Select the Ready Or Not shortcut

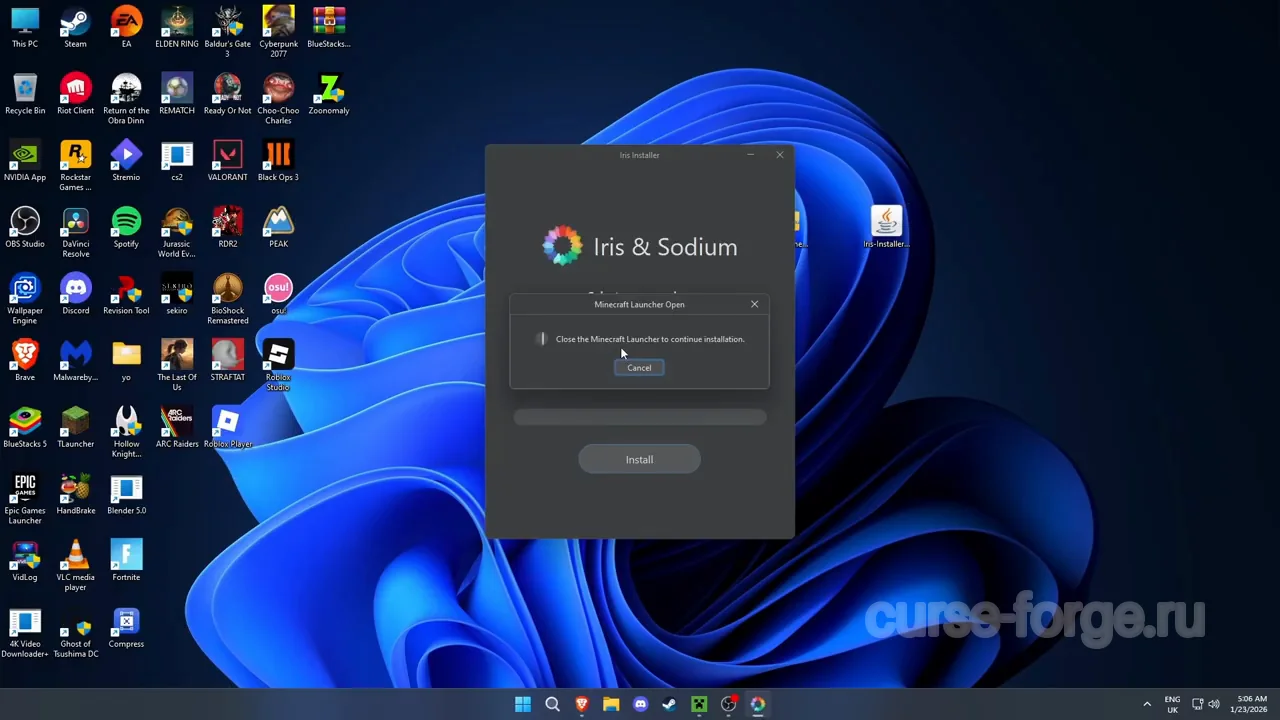click(228, 94)
